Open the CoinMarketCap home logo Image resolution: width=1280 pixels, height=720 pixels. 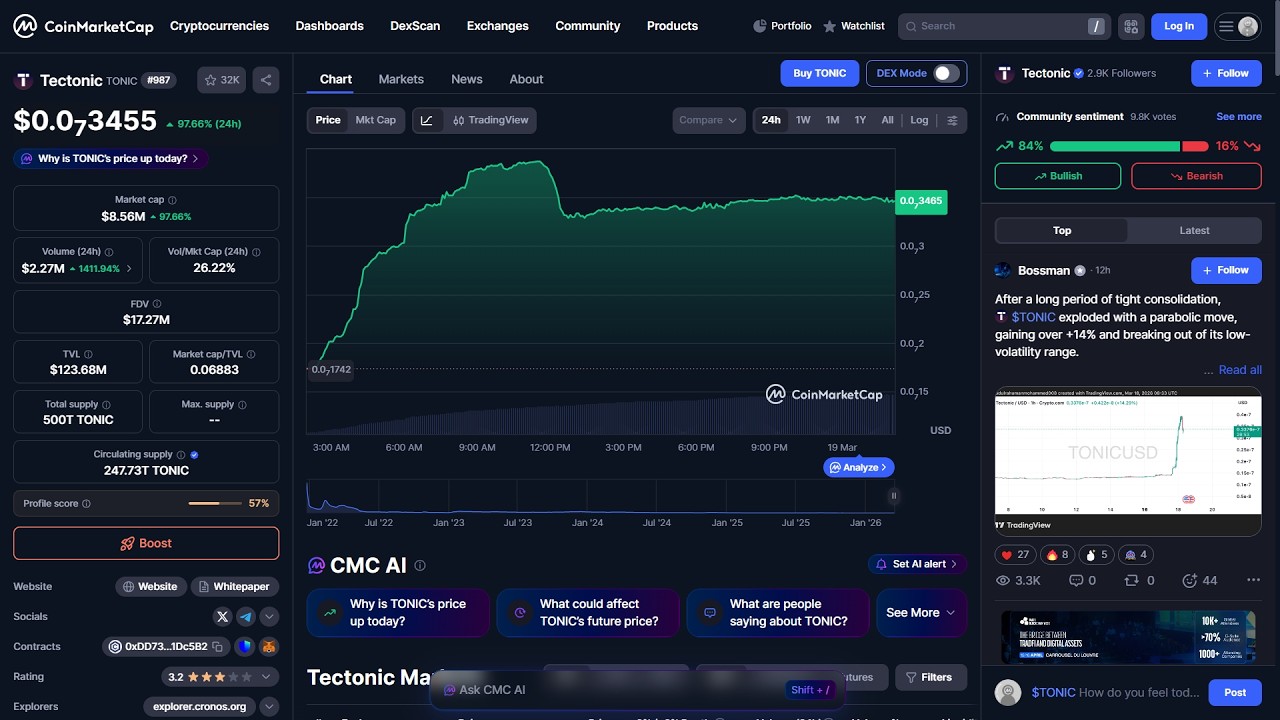click(83, 26)
